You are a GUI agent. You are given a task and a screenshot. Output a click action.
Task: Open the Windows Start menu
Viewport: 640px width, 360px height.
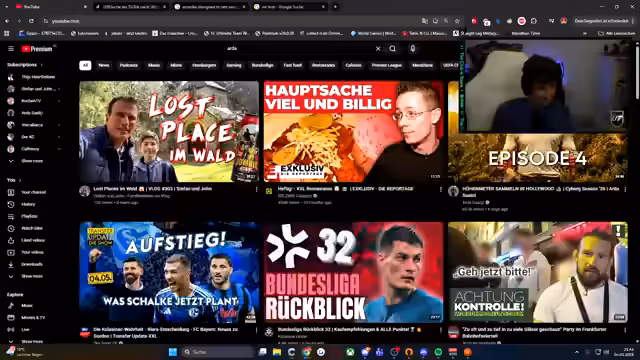click(173, 352)
